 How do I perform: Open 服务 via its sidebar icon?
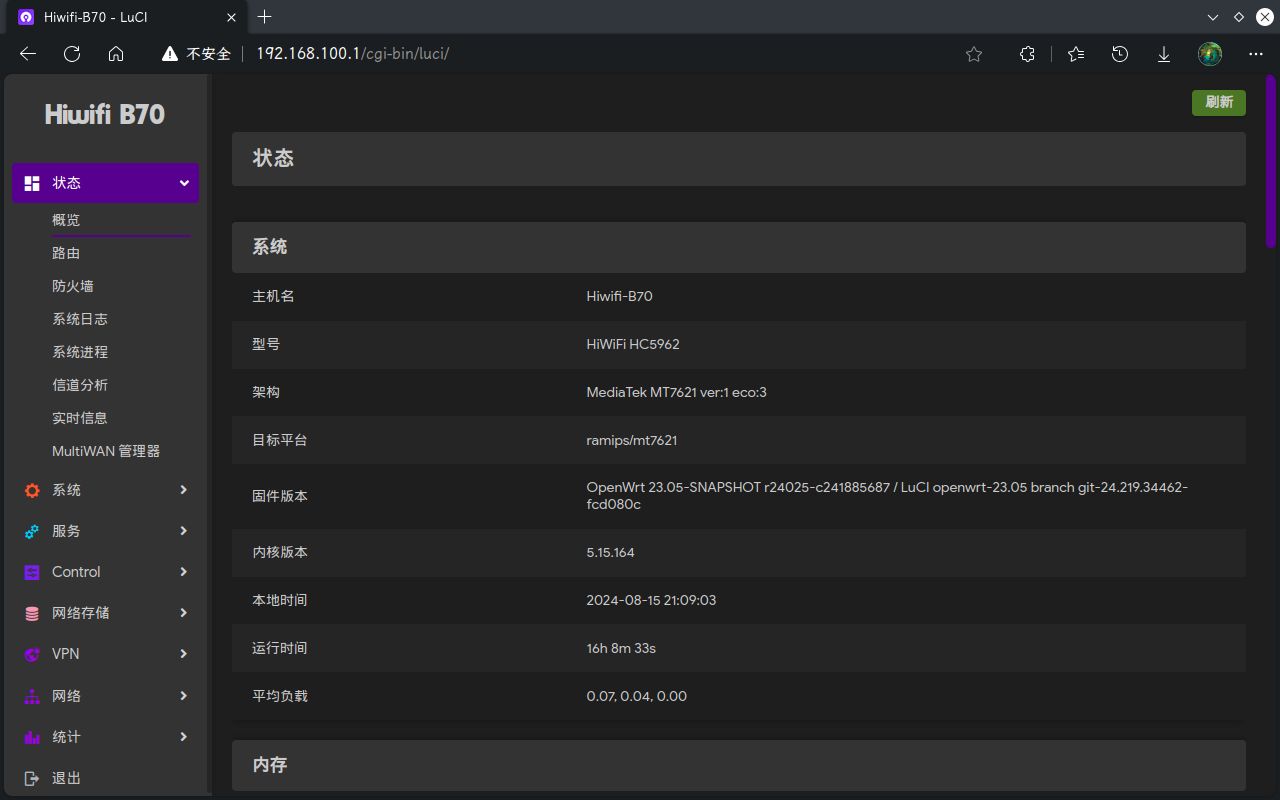coord(32,531)
